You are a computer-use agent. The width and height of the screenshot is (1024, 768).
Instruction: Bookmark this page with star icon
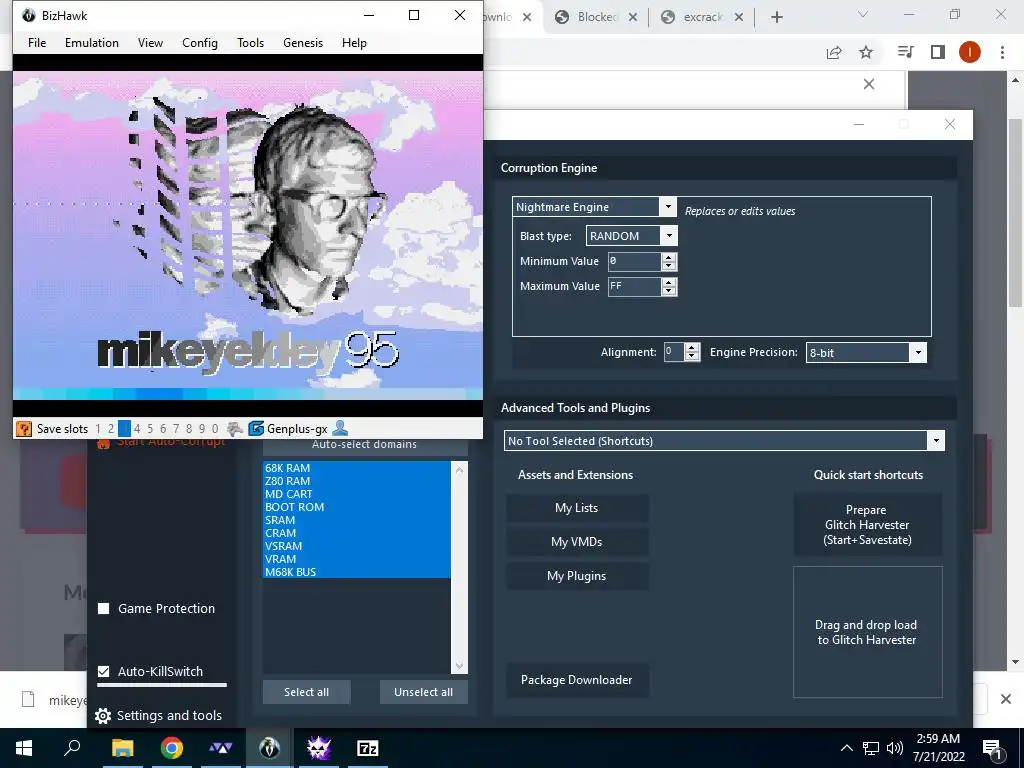(x=866, y=52)
